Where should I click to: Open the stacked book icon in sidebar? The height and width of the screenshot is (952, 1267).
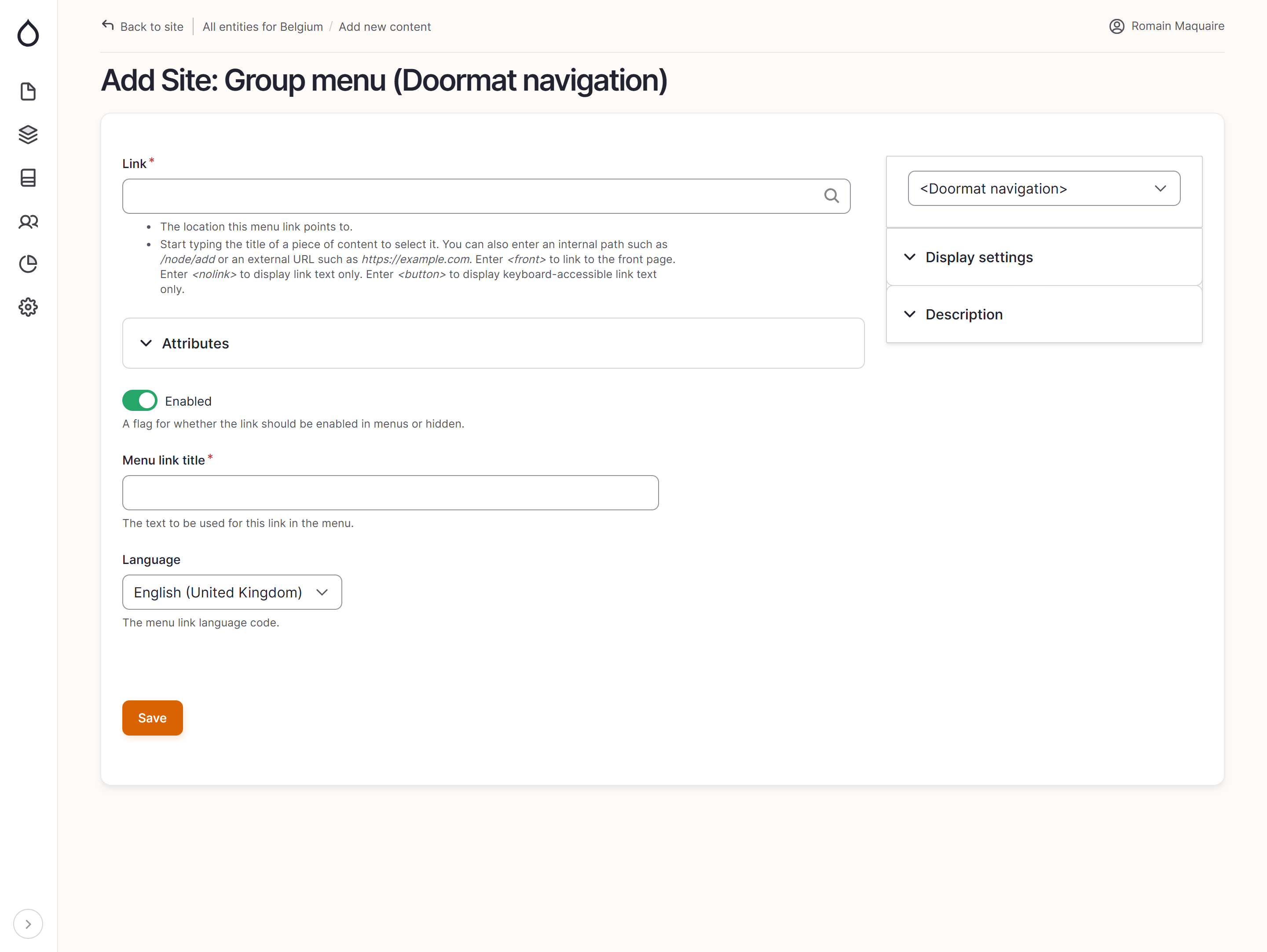coord(28,178)
